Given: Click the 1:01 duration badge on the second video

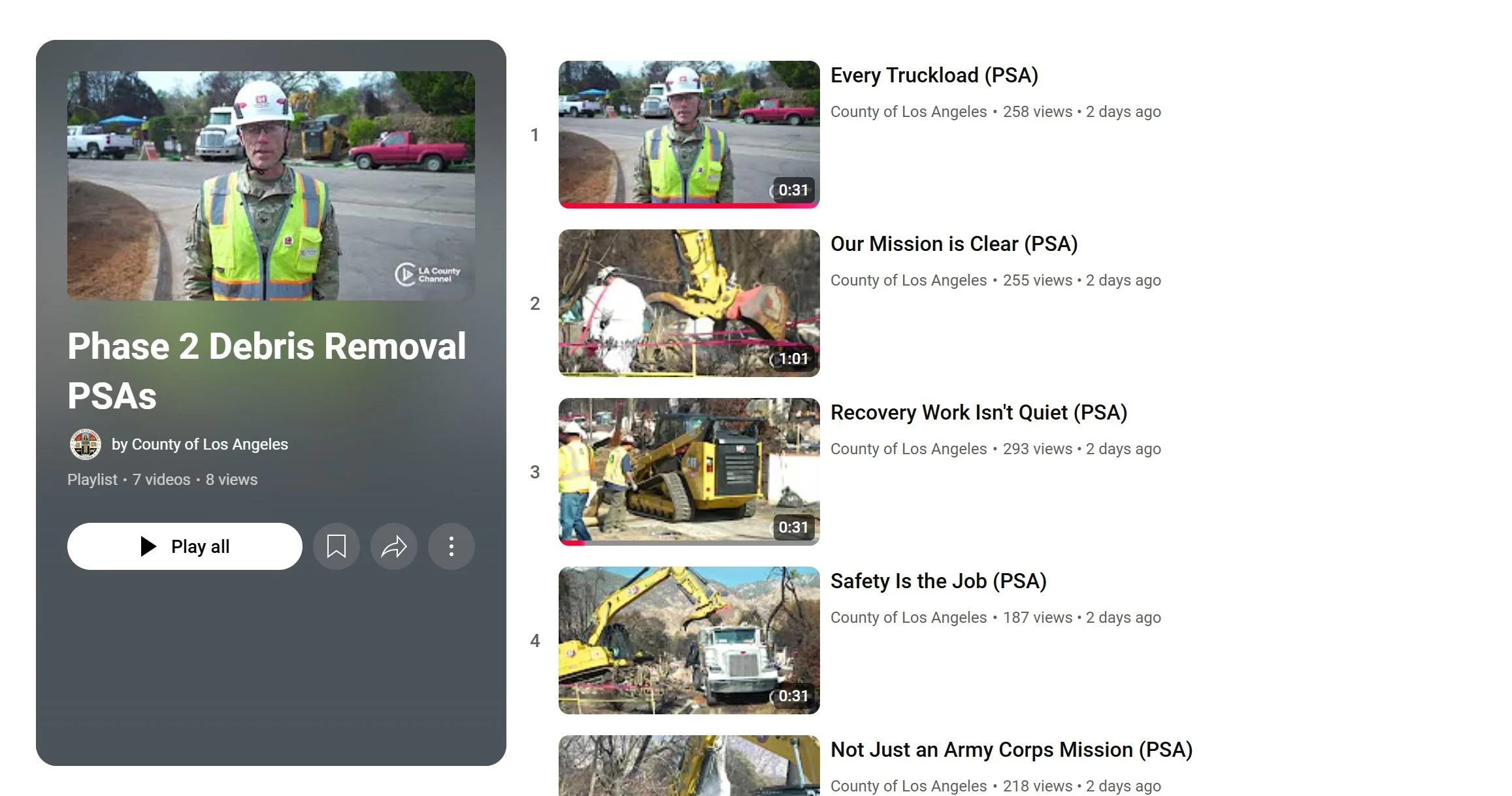Looking at the screenshot, I should (x=793, y=359).
